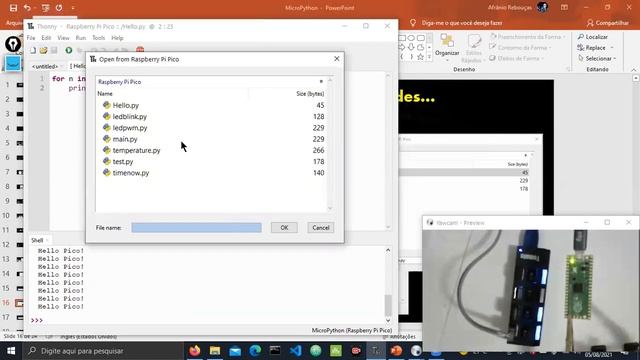Image resolution: width=640 pixels, height=360 pixels.
Task: Open Customize Quick Access Toolbar dropdown
Action: [73, 8]
